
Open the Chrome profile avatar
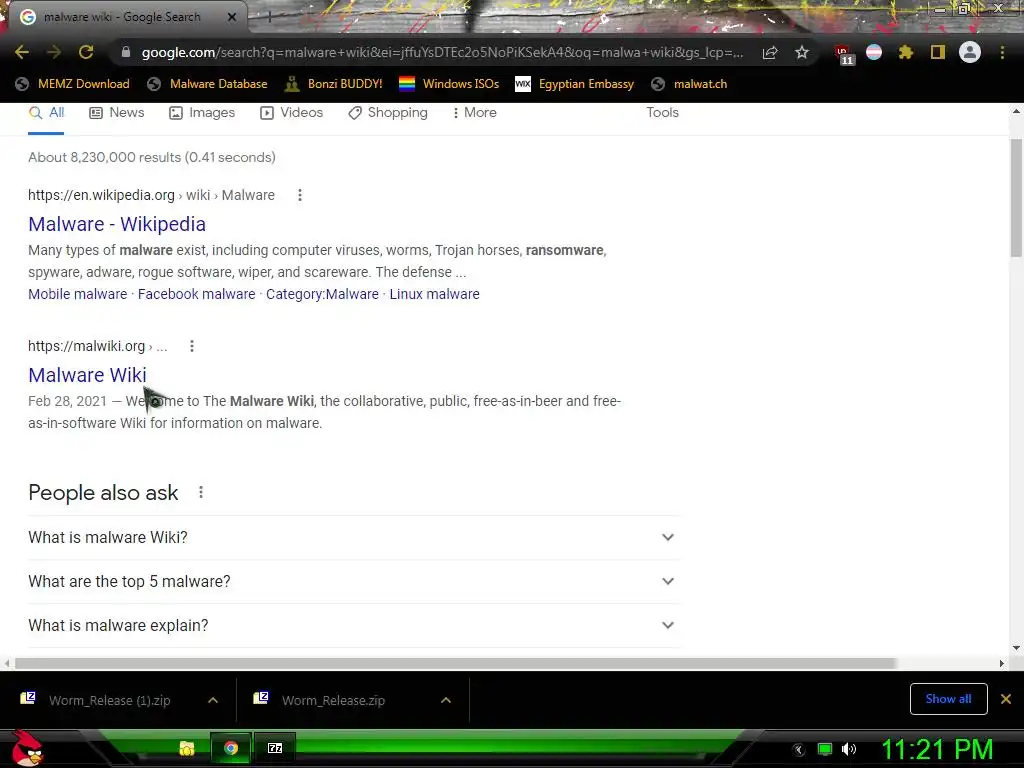tap(970, 52)
